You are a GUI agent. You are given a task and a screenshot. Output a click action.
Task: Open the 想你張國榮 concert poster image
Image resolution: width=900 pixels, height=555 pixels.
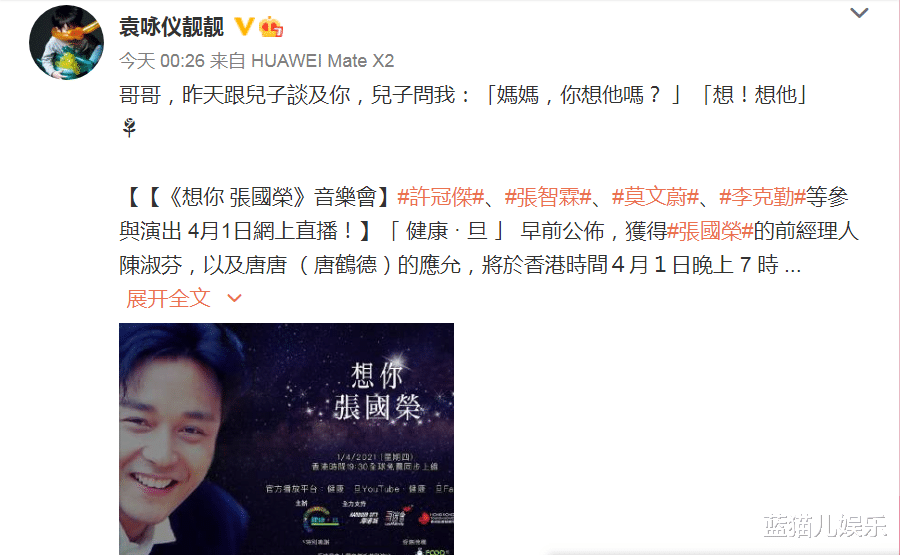286,439
